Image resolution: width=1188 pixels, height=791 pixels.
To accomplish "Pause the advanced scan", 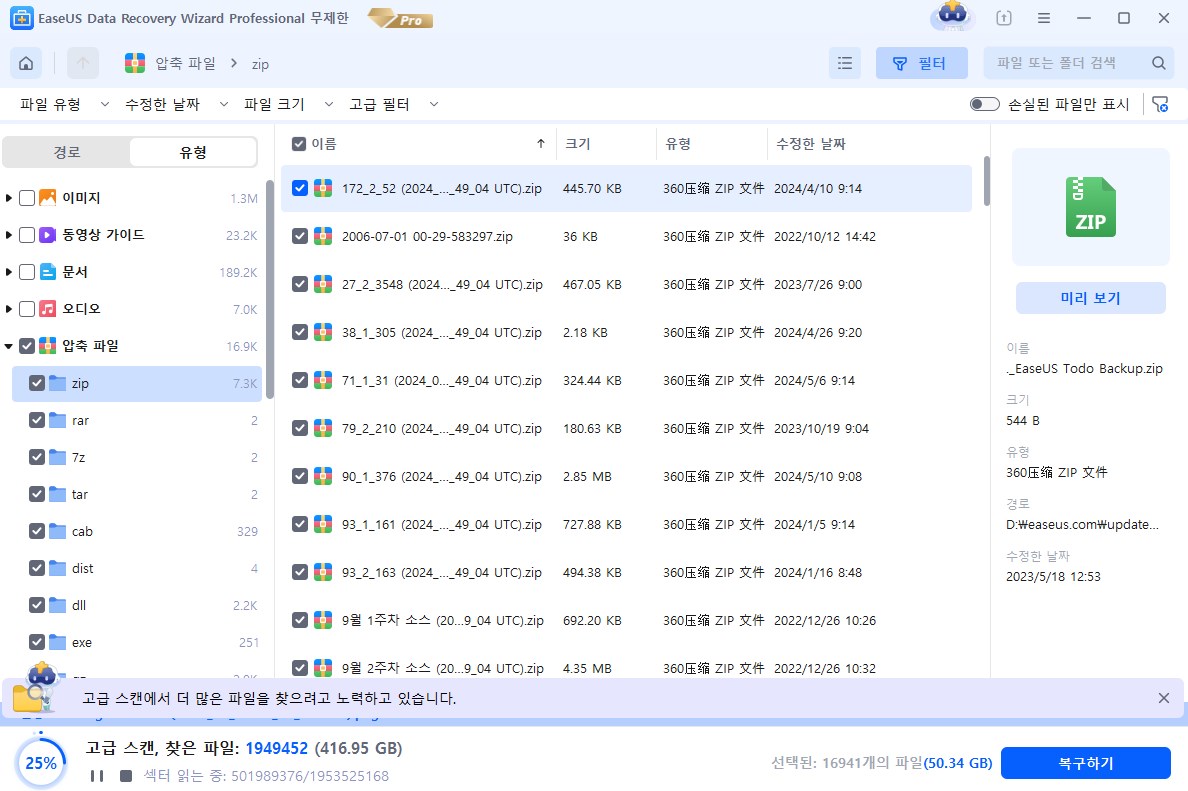I will 96,776.
